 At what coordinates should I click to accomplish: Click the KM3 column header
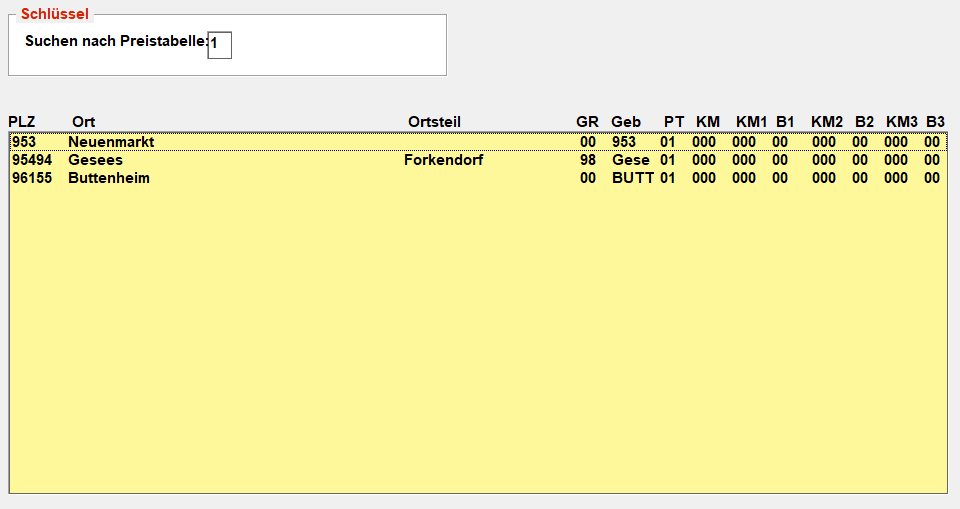pos(902,122)
